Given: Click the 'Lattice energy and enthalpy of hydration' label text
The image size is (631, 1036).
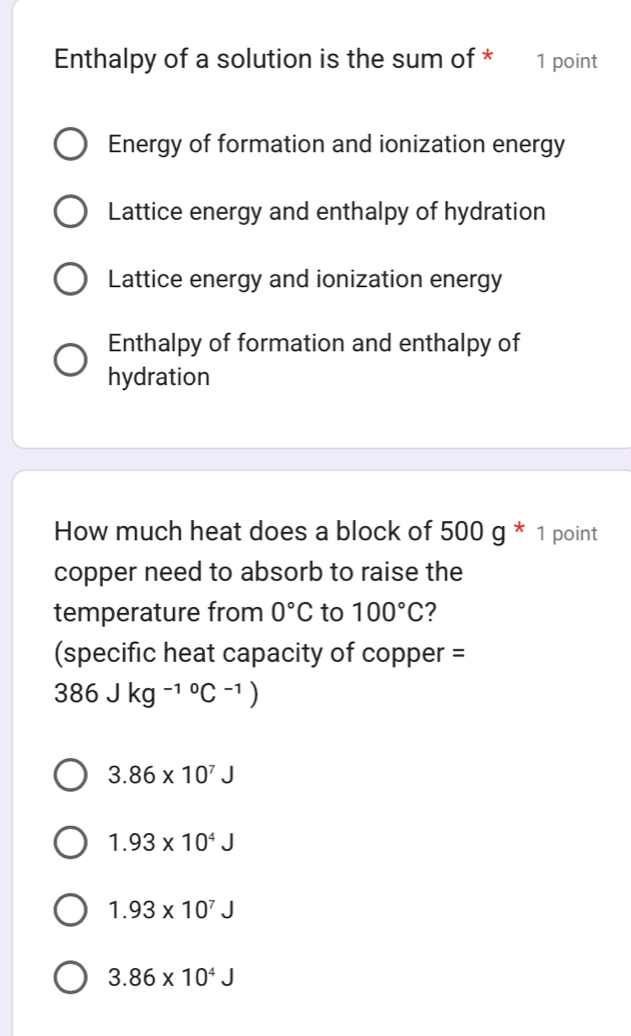Looking at the screenshot, I should pyautogui.click(x=327, y=212).
